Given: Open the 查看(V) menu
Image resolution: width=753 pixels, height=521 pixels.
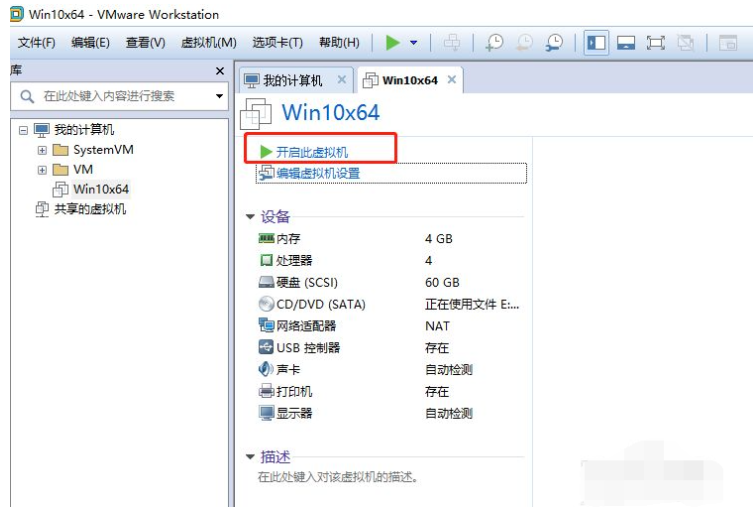Looking at the screenshot, I should [146, 43].
